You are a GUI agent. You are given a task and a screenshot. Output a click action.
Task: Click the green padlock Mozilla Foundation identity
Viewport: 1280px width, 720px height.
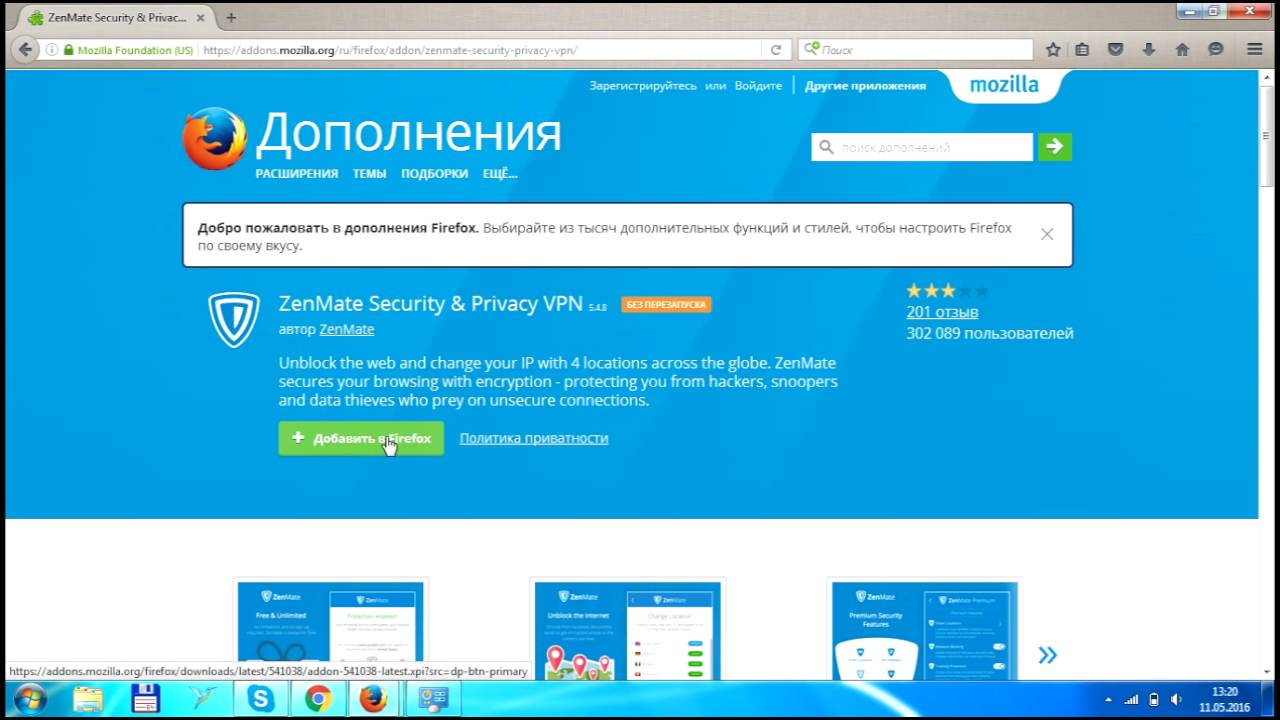[x=128, y=49]
